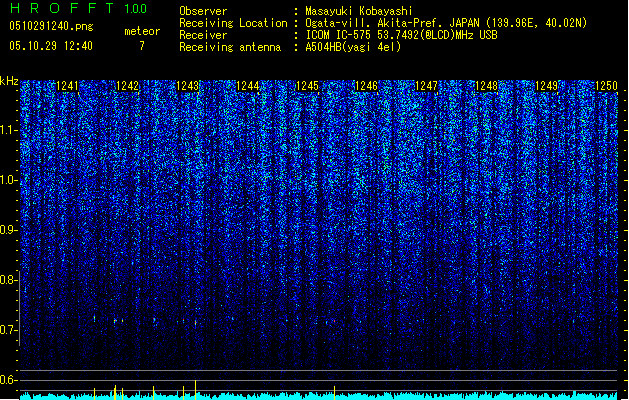Click the 1244 time marker
The height and width of the screenshot is (400, 629).
[x=248, y=86]
